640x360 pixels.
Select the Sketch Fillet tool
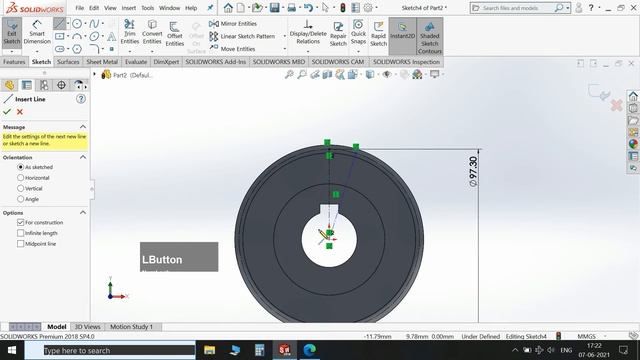[94, 49]
